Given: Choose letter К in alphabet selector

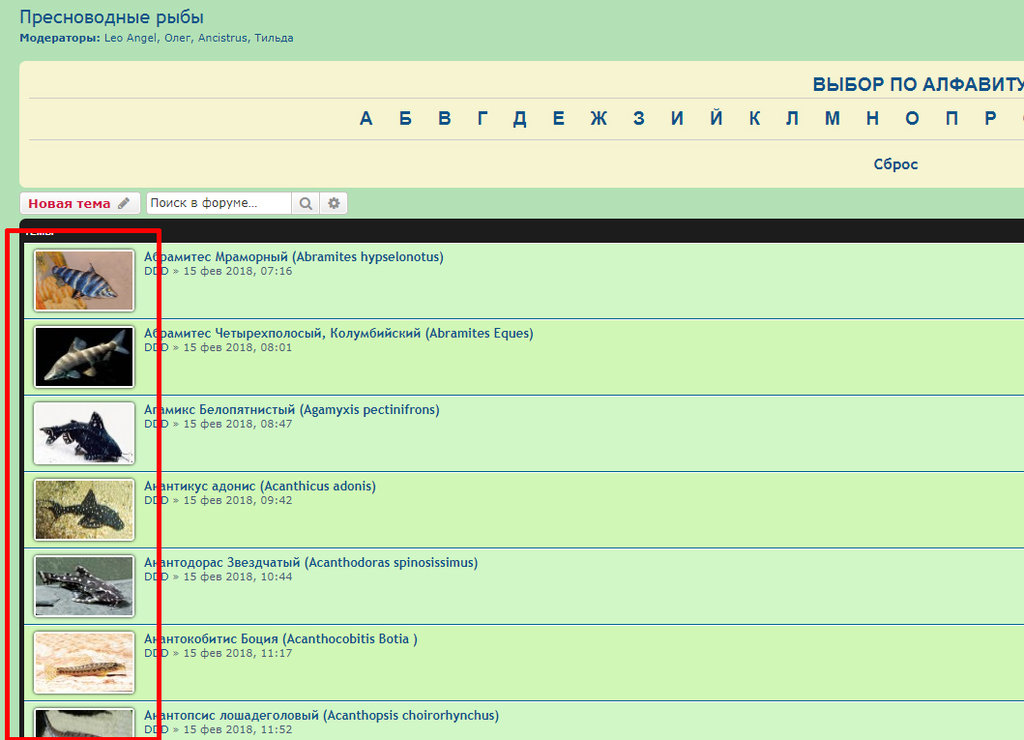Looking at the screenshot, I should tap(754, 119).
